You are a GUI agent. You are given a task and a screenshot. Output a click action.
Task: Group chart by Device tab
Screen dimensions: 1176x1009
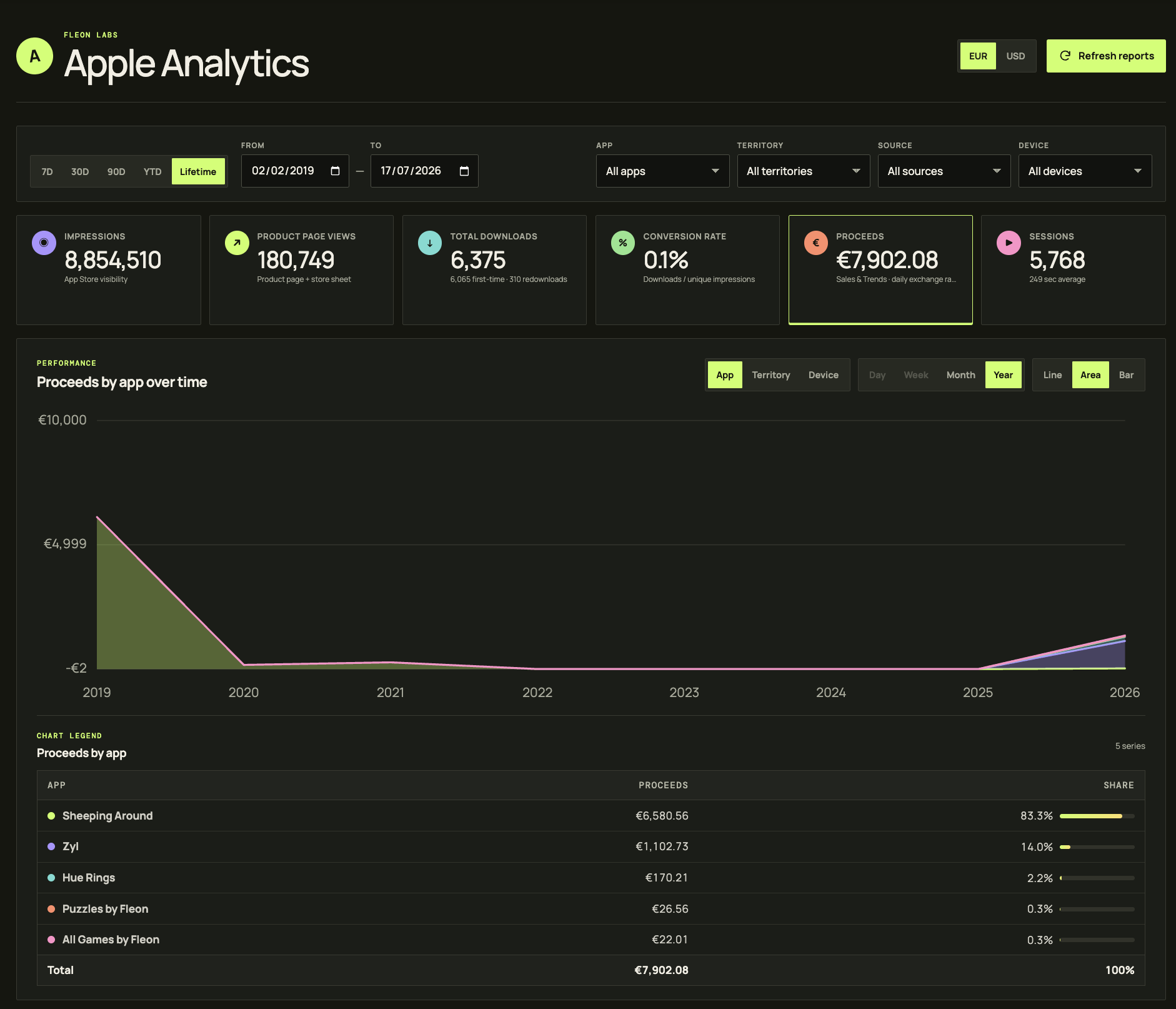click(824, 375)
